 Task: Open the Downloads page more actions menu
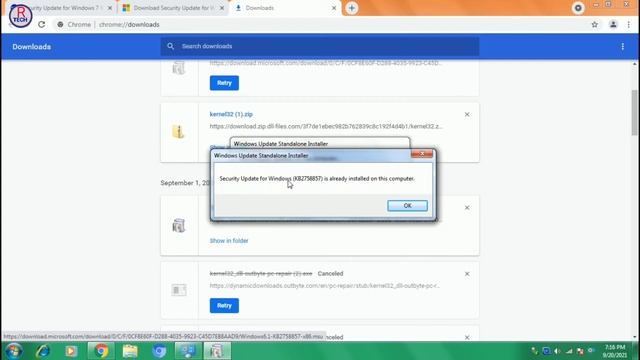tap(622, 47)
